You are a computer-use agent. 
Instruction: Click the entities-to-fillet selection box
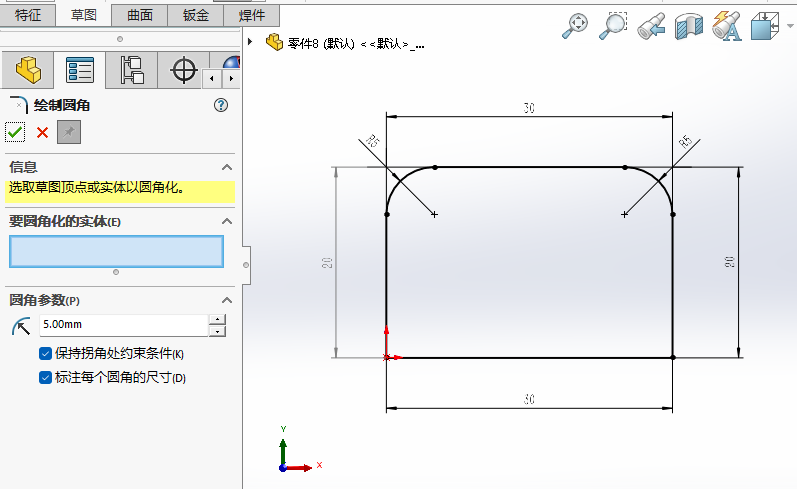(x=116, y=251)
